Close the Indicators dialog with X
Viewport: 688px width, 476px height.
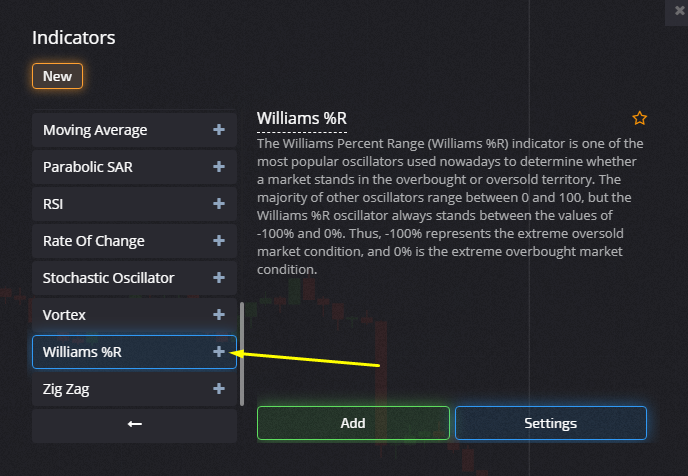[679, 11]
